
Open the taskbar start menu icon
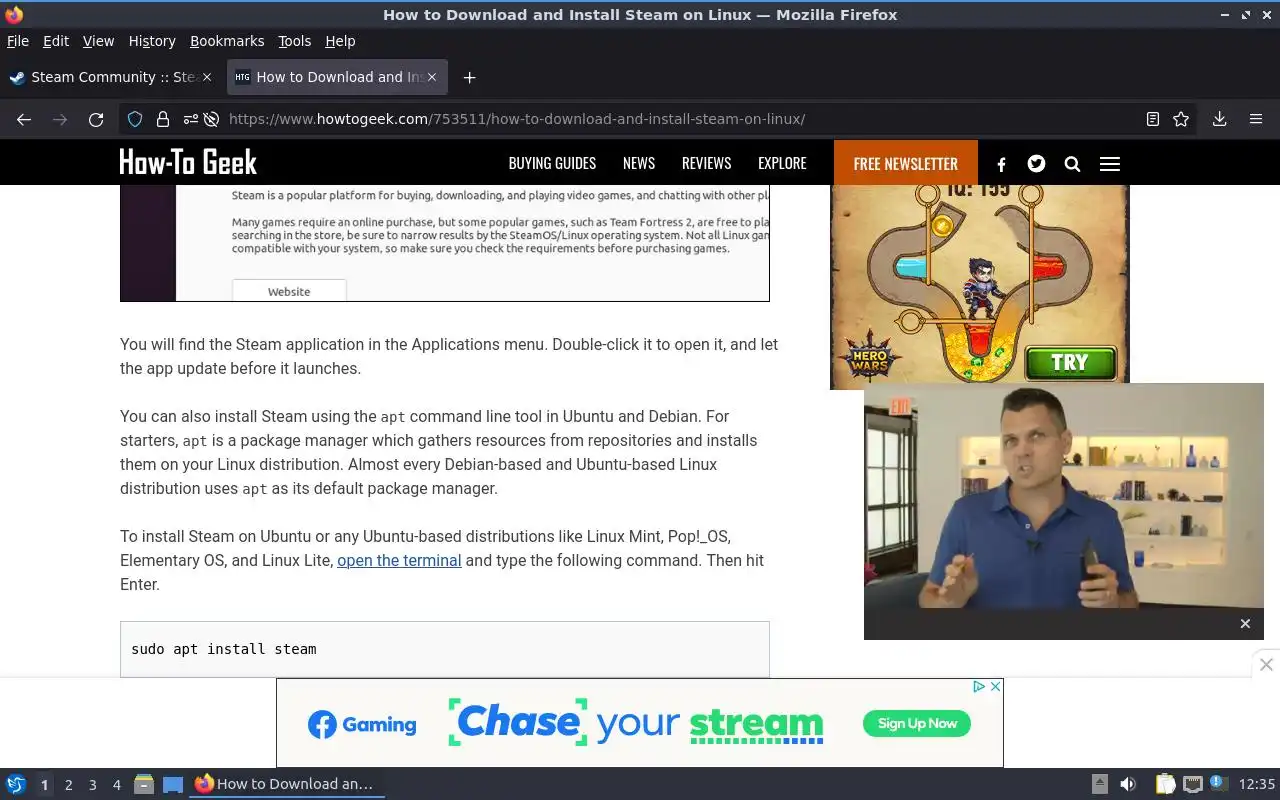(x=16, y=784)
